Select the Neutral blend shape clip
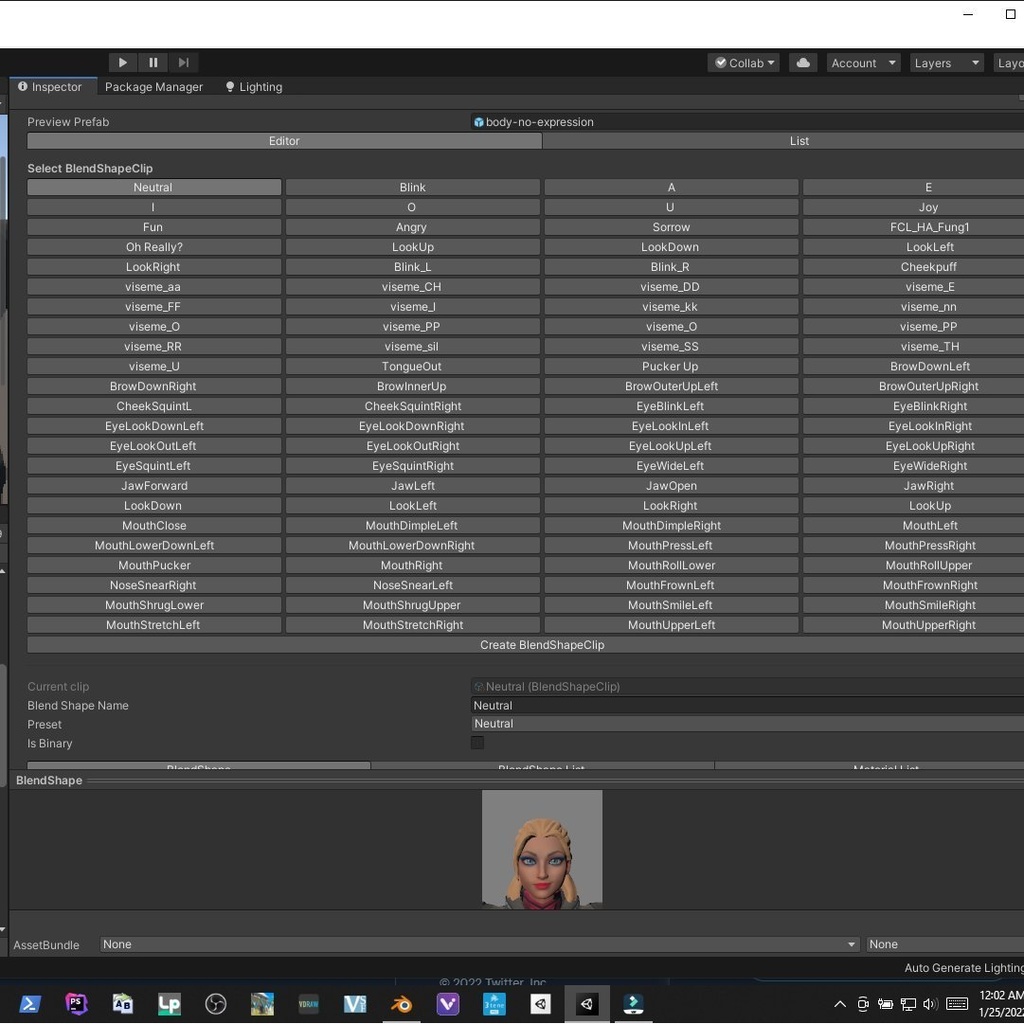The image size is (1024, 1024). tap(154, 187)
